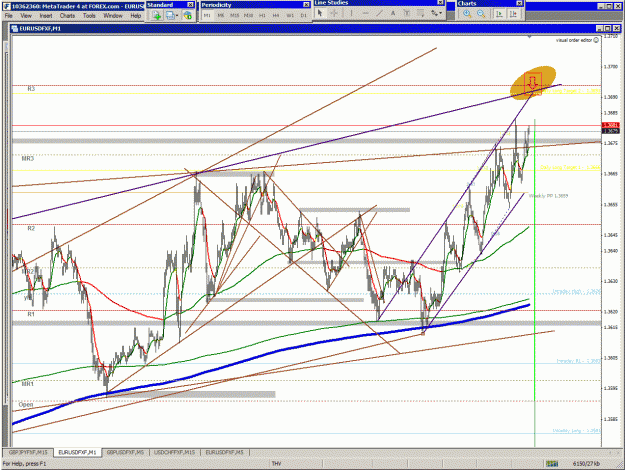Select the Crosshair tool
This screenshot has height=470, width=625.
coord(334,13)
